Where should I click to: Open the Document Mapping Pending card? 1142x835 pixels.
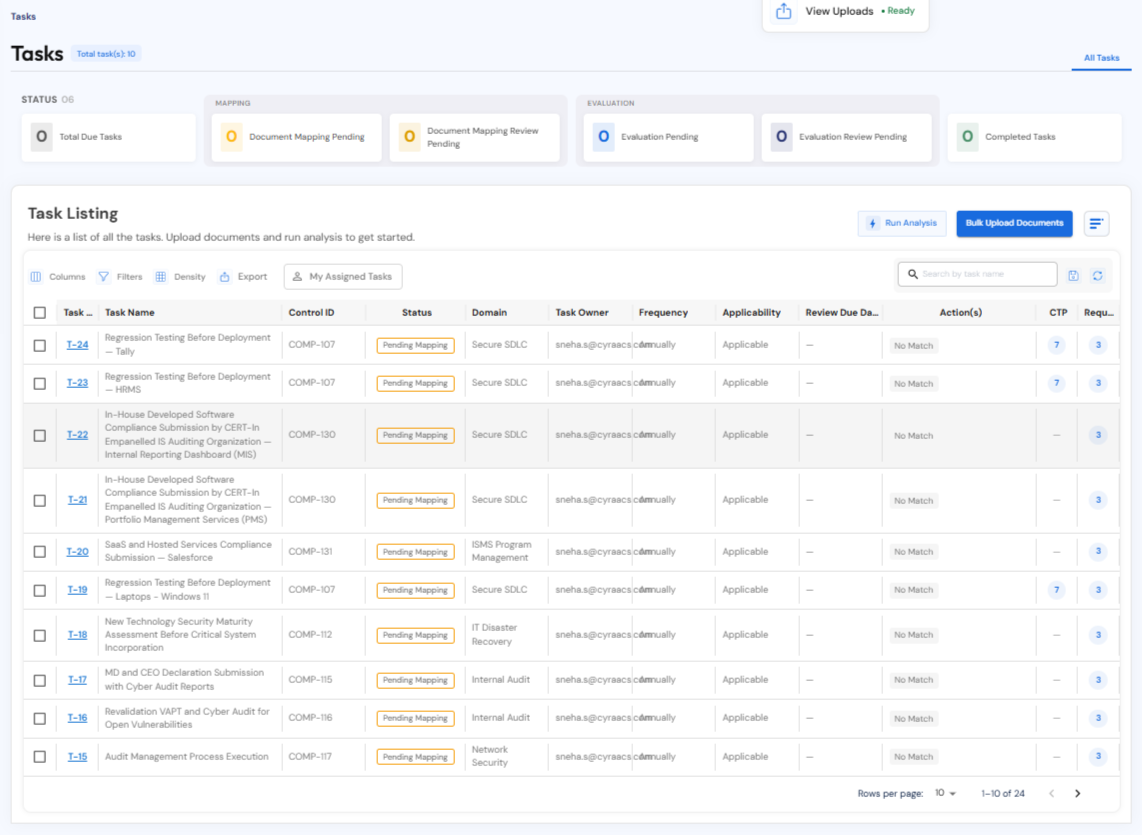[296, 137]
